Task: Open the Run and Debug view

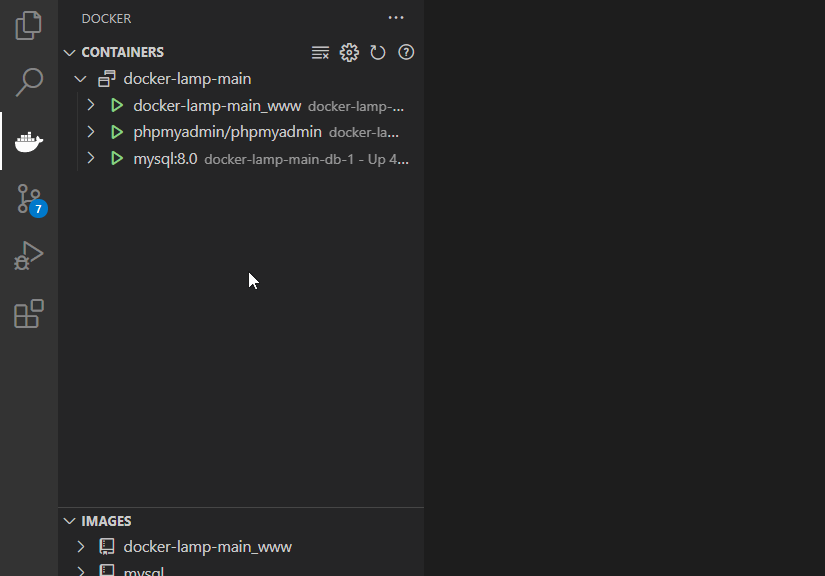Action: tap(28, 256)
